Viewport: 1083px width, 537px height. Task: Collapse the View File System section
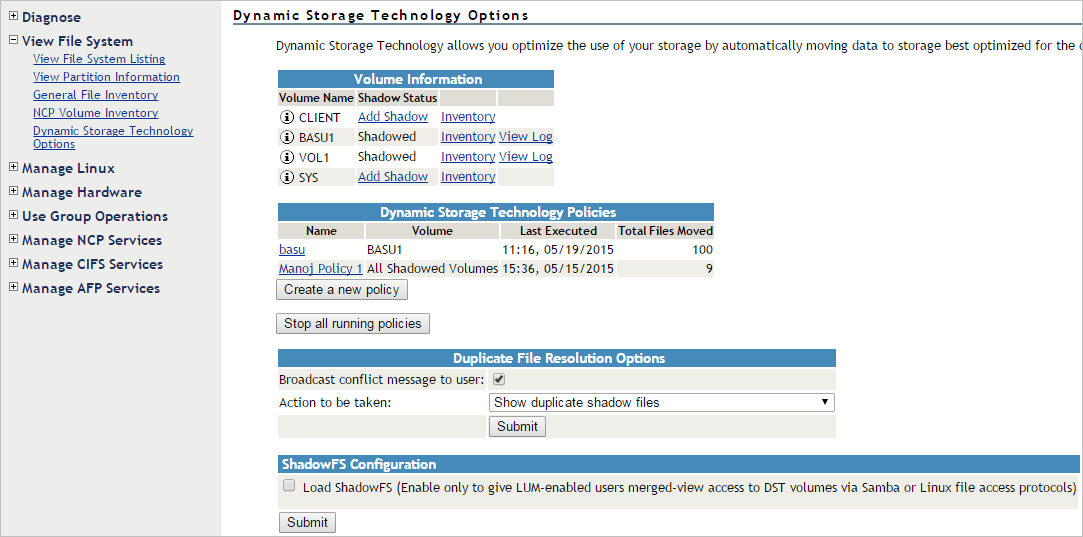pyautogui.click(x=14, y=41)
